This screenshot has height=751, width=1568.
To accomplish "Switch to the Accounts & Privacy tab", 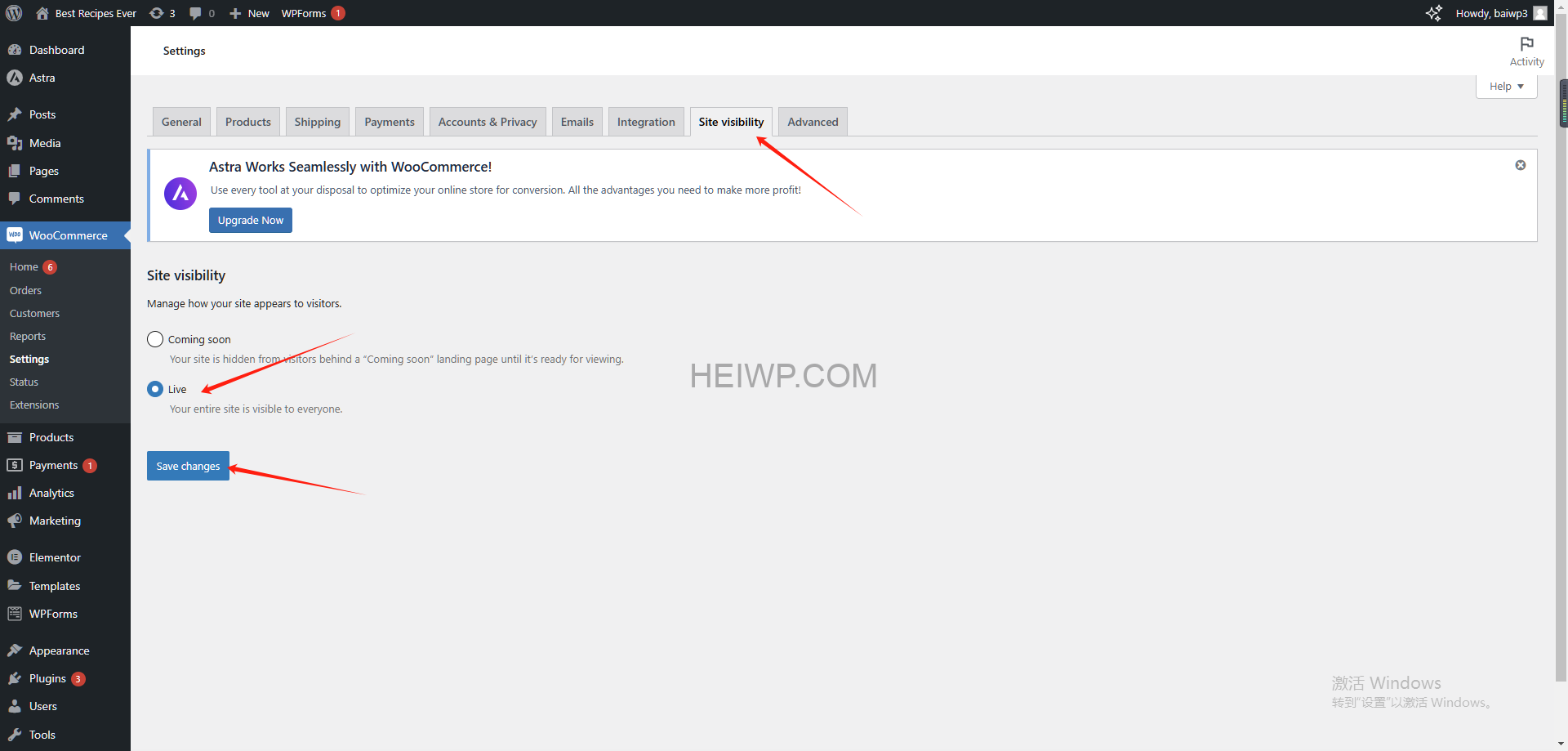I will coord(488,122).
